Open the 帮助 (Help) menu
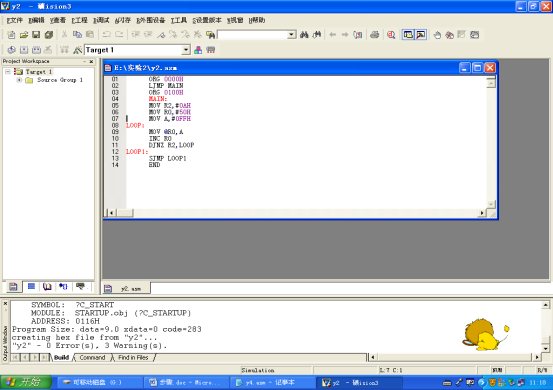Image resolution: width=553 pixels, height=390 pixels. click(x=257, y=20)
